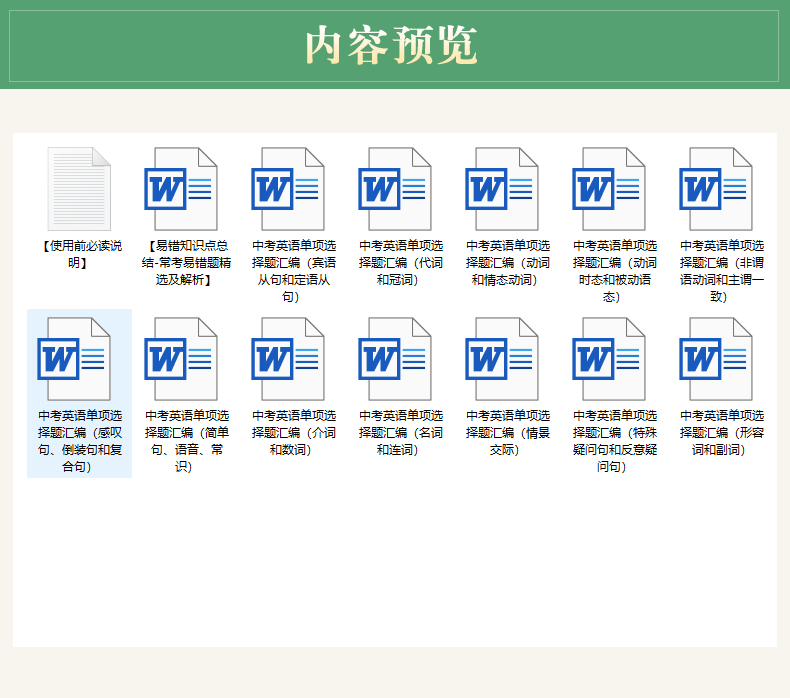Click the 代词和冠词 Word document icon
This screenshot has height=698, width=790.
tap(395, 189)
